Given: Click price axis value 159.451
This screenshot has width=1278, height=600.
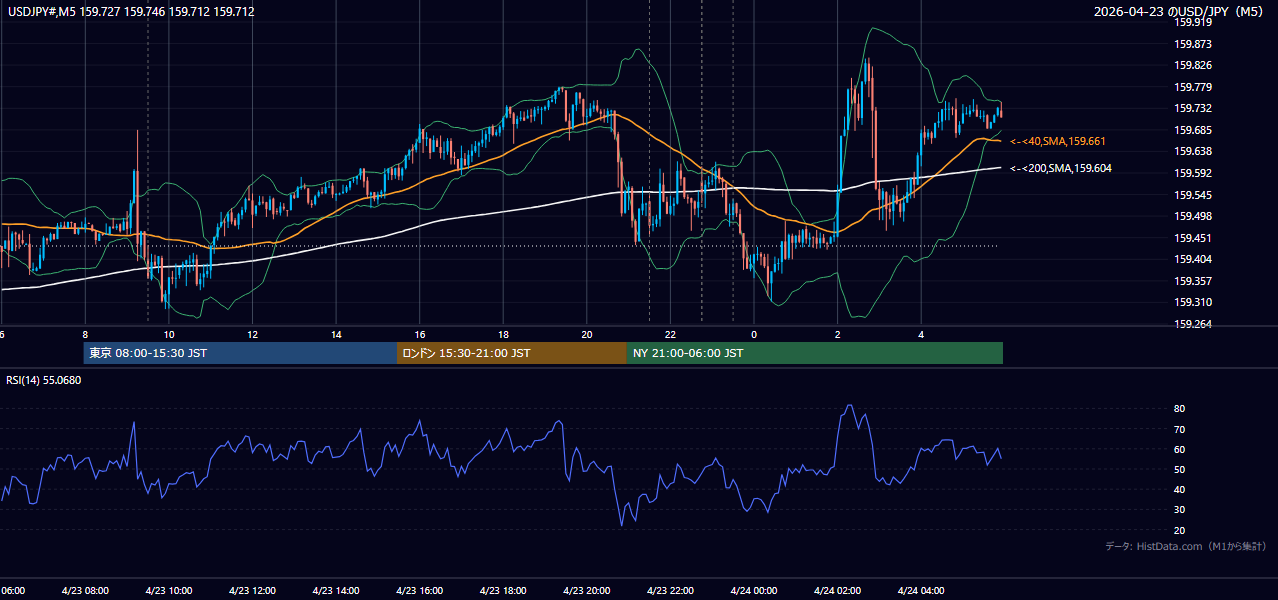Looking at the screenshot, I should [x=1193, y=238].
